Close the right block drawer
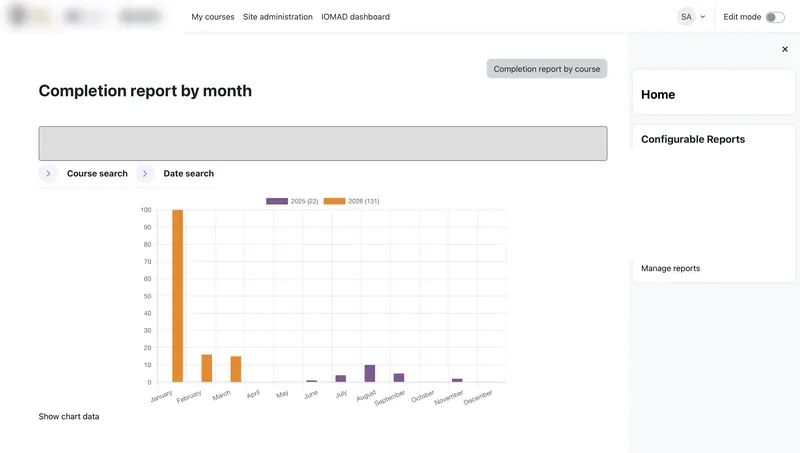 point(785,49)
